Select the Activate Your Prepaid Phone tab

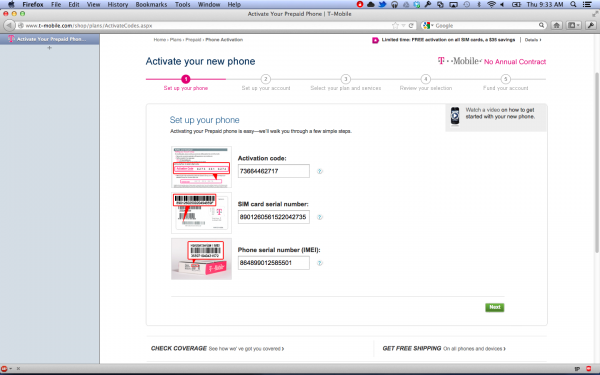click(x=50, y=39)
